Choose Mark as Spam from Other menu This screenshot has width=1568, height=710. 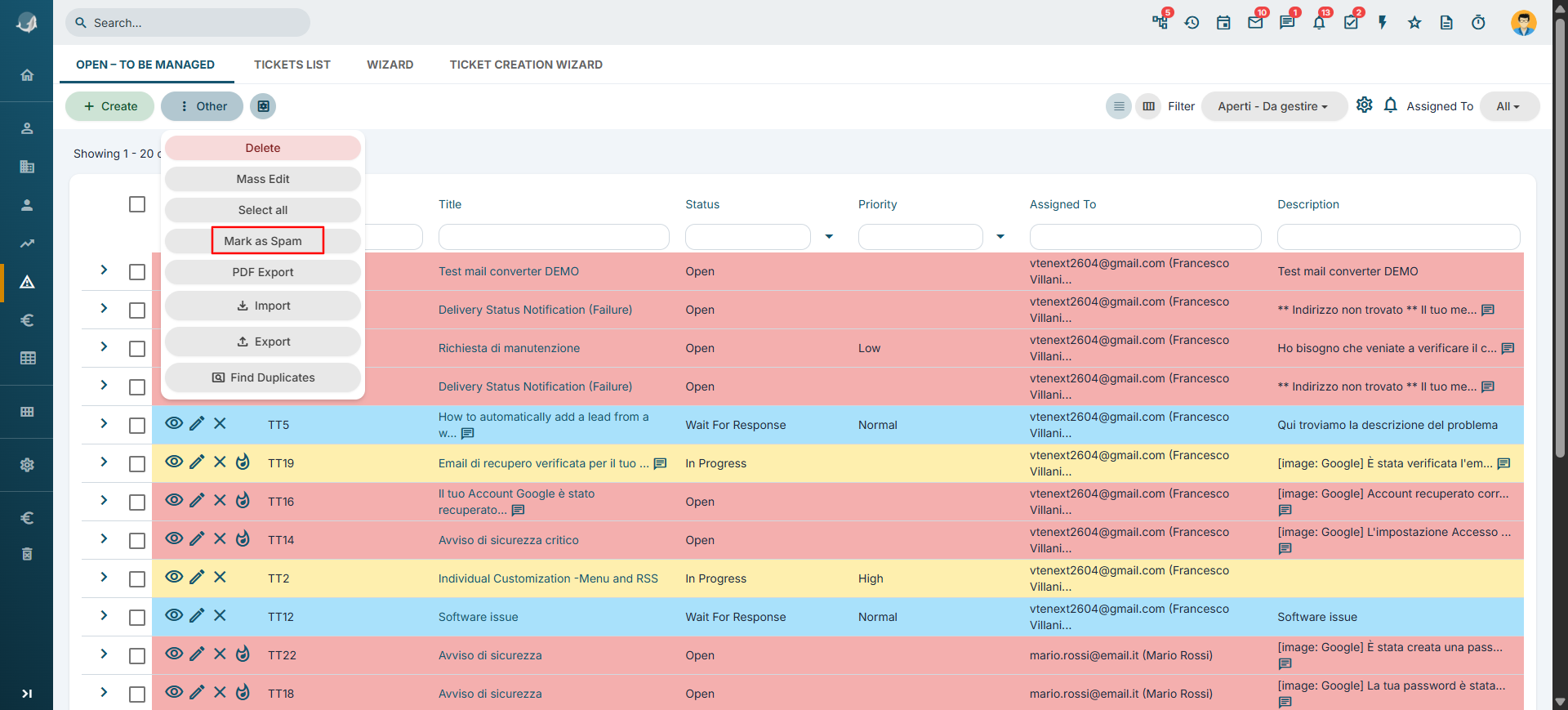pyautogui.click(x=263, y=241)
